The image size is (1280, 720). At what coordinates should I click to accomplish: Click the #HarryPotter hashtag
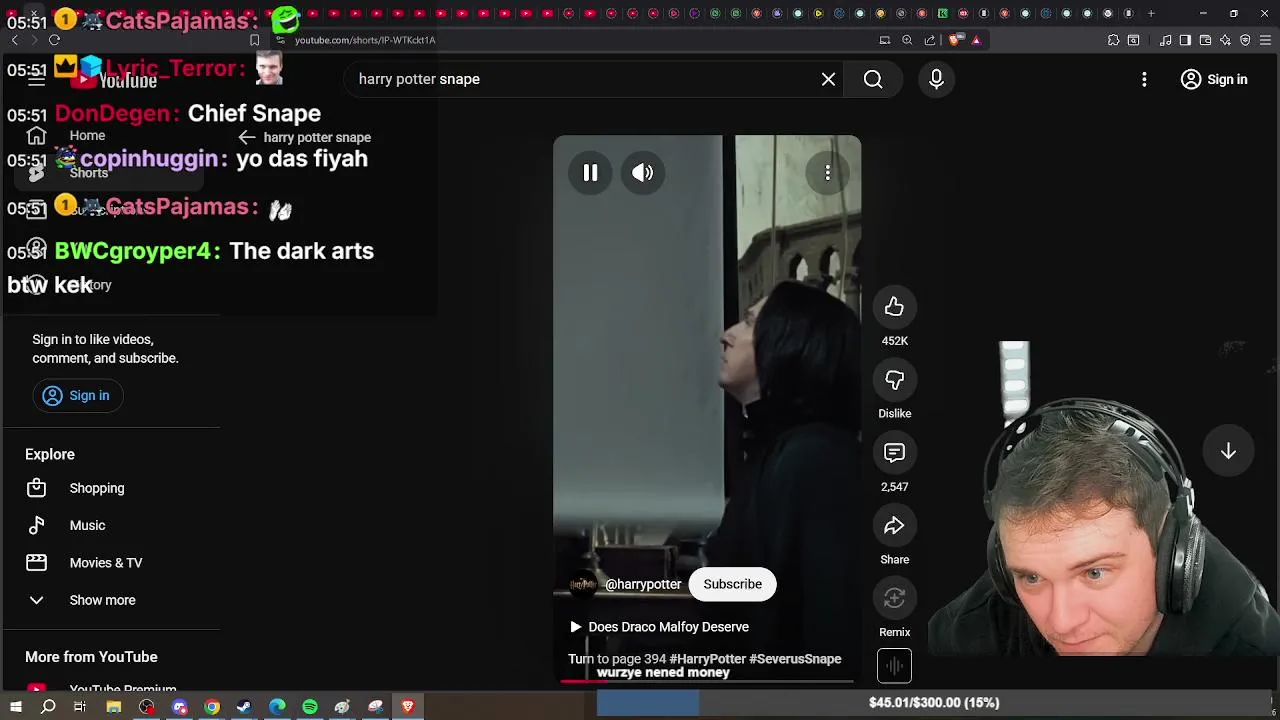pos(708,659)
